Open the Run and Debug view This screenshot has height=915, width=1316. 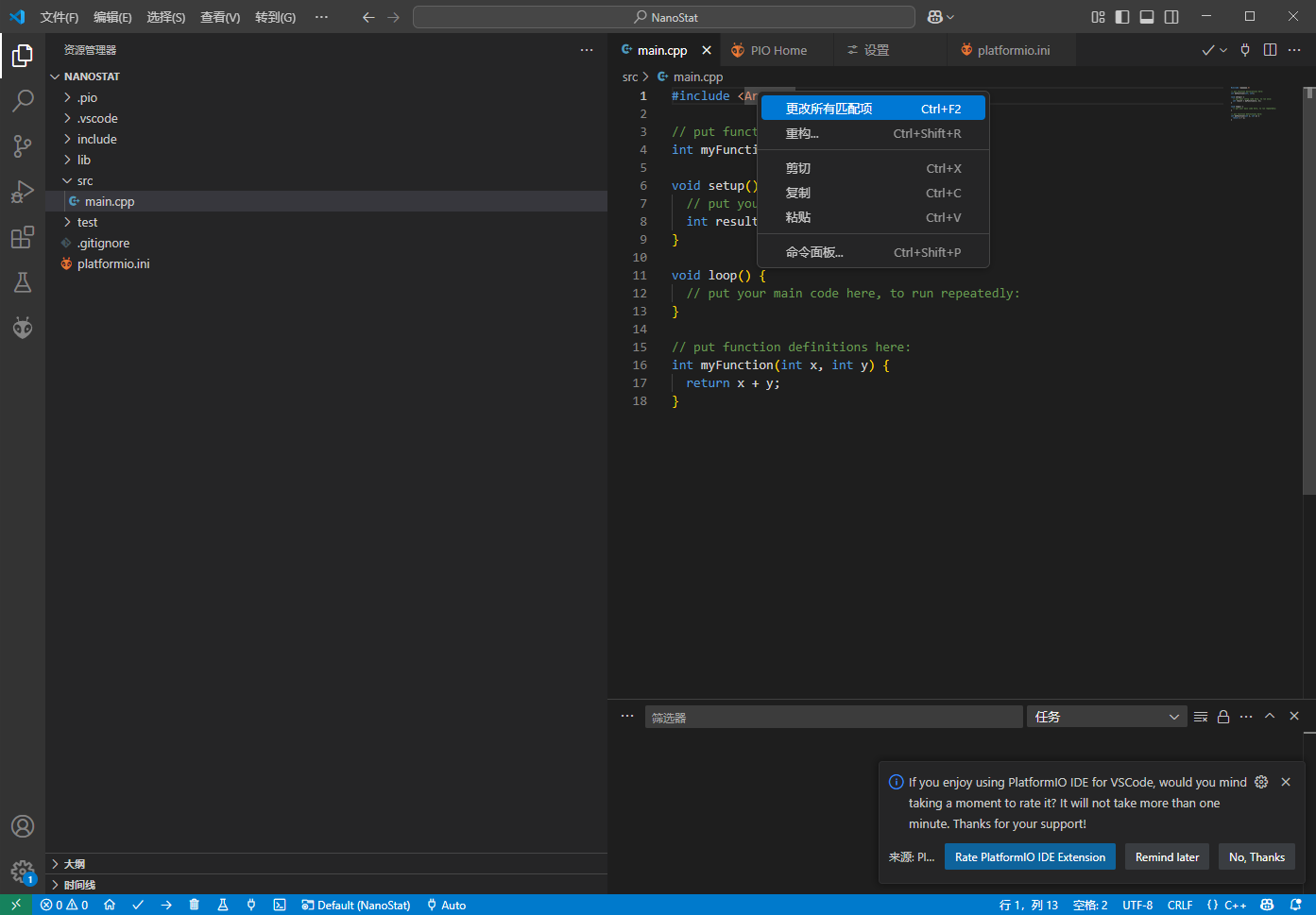pyautogui.click(x=23, y=192)
